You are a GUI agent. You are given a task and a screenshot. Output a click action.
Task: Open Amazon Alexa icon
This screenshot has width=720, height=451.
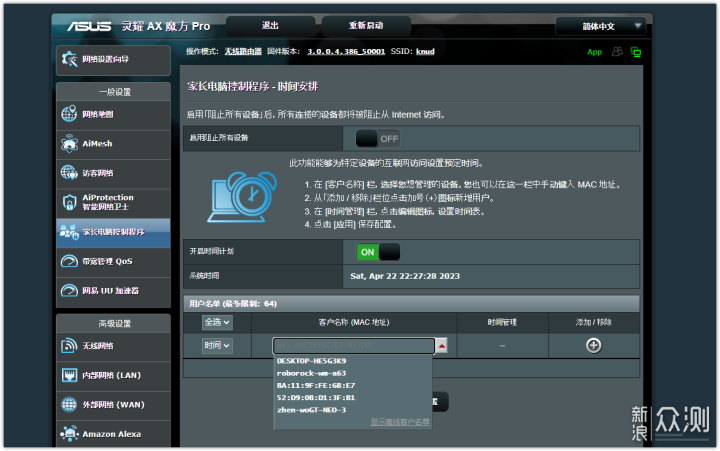(69, 434)
